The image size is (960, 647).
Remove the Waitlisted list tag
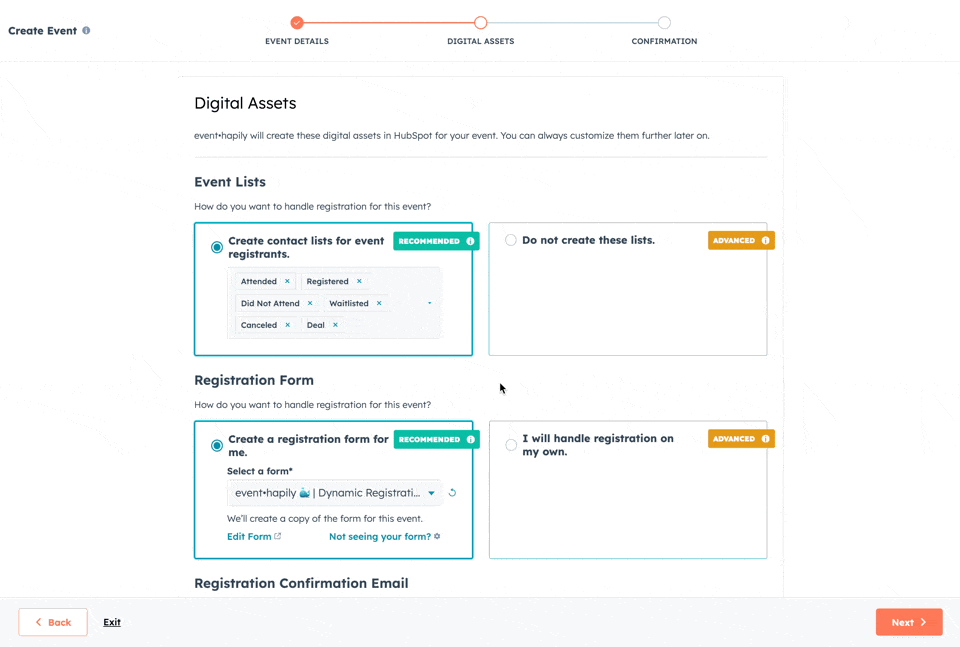tap(379, 304)
